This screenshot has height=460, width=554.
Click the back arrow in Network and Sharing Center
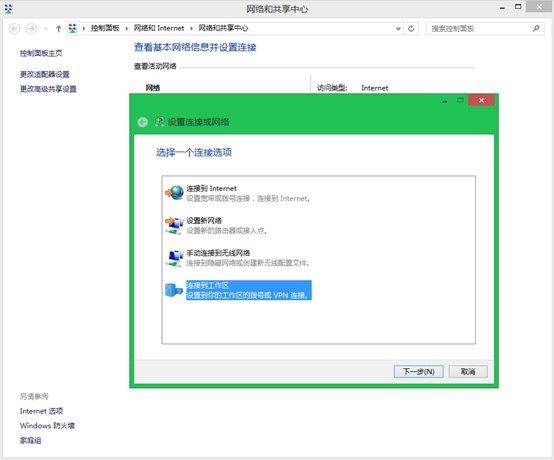[x=14, y=28]
